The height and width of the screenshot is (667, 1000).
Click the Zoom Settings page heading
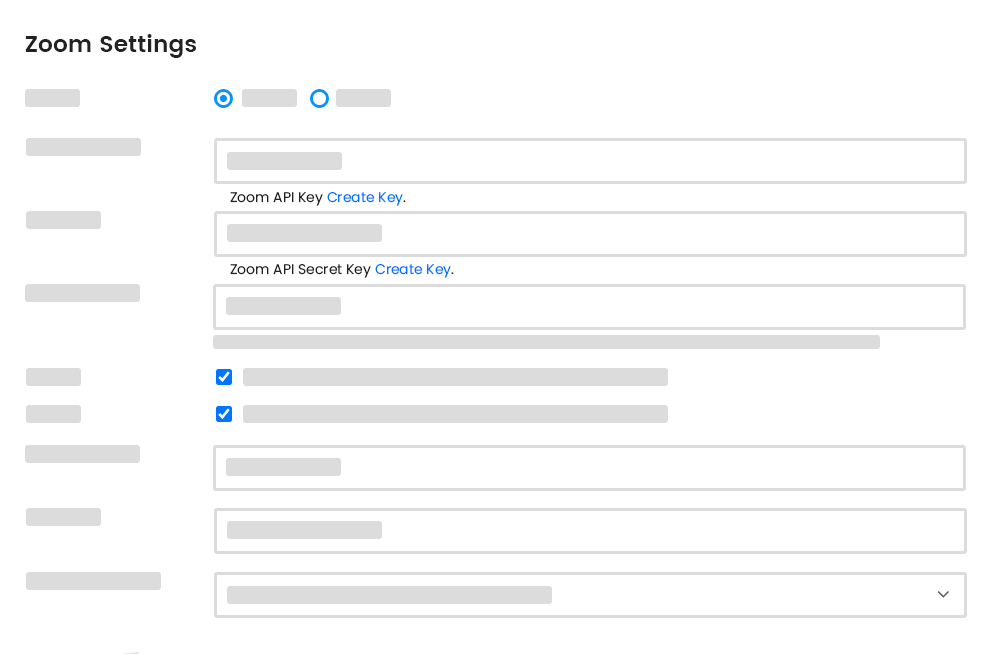[110, 44]
